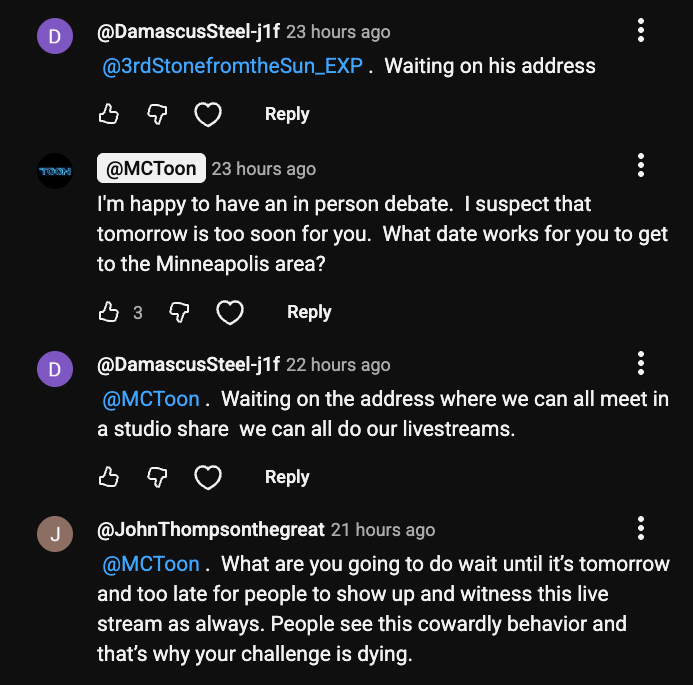Click the '22 hours ago' comment timestamp

338,365
